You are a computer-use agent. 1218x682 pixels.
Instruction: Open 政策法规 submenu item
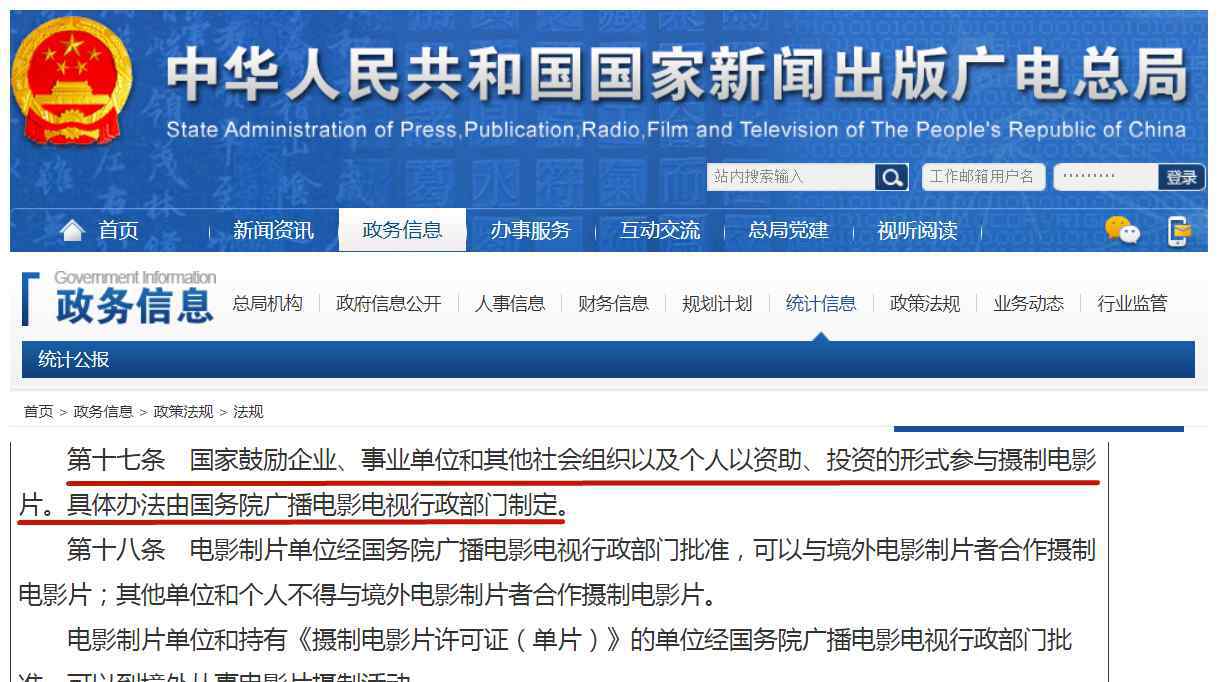click(925, 303)
